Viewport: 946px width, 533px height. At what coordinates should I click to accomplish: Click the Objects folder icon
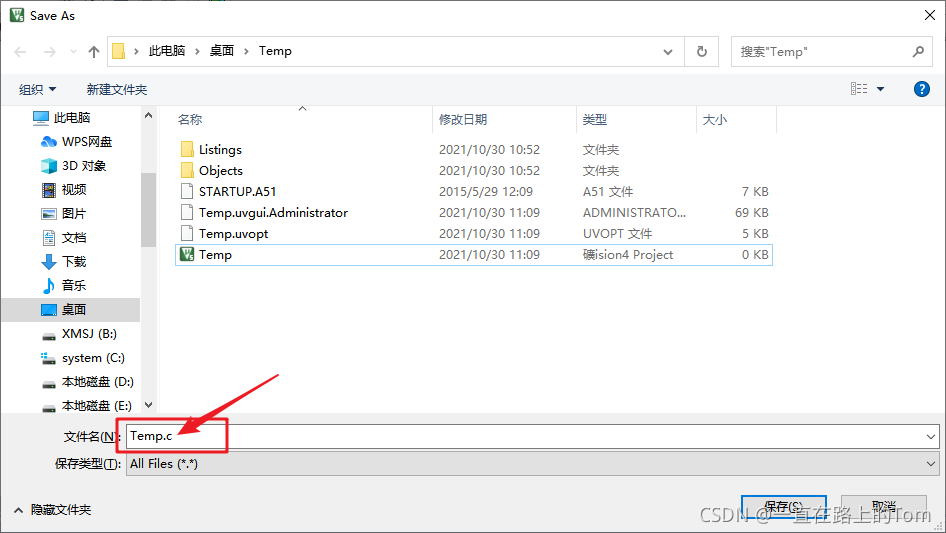187,170
